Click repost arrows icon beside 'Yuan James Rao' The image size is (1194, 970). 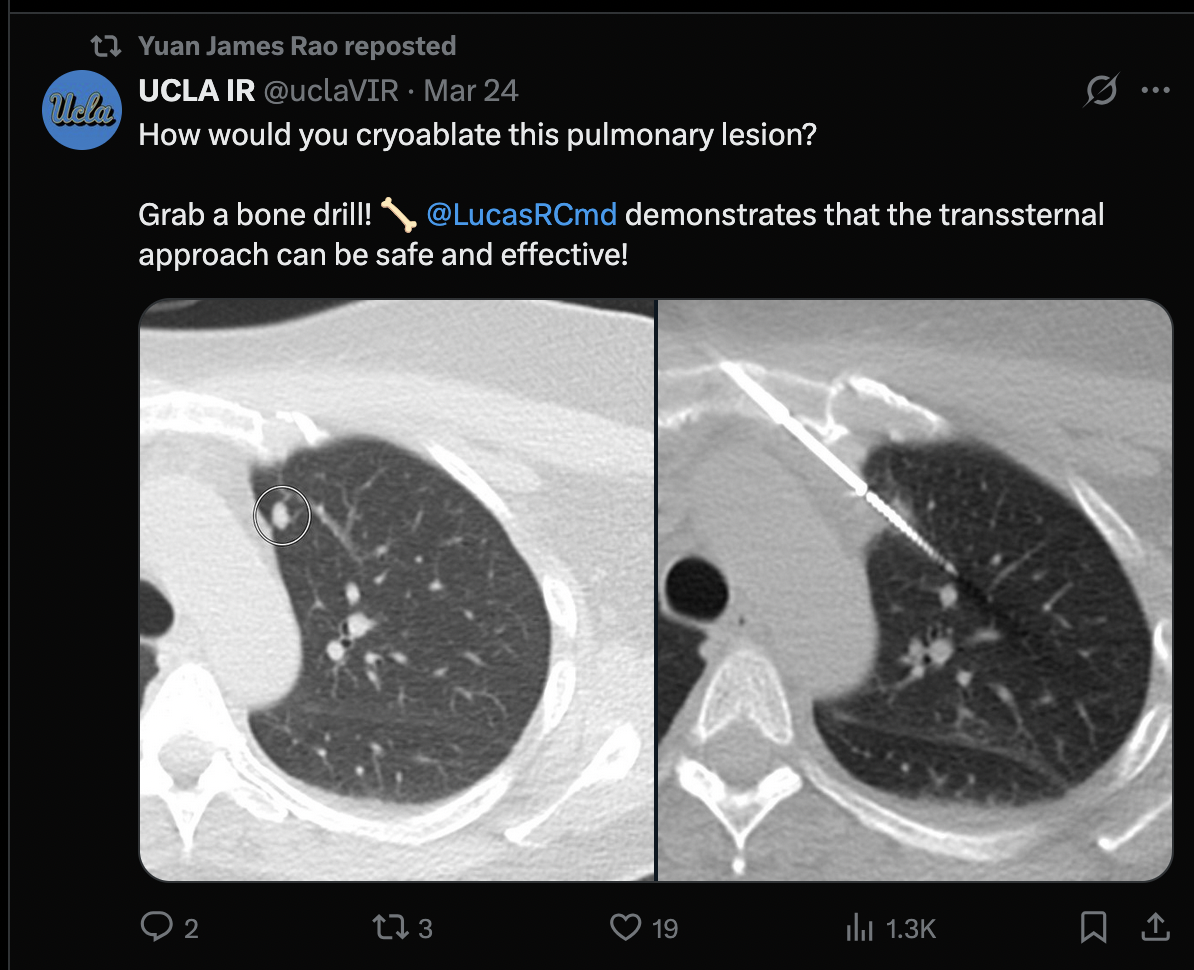pos(105,46)
